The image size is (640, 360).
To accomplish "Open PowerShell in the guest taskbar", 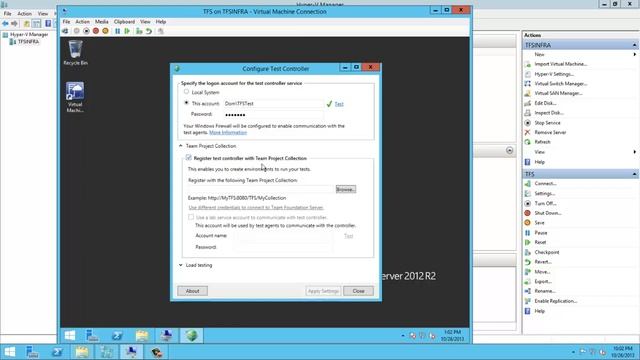I will [x=118, y=336].
